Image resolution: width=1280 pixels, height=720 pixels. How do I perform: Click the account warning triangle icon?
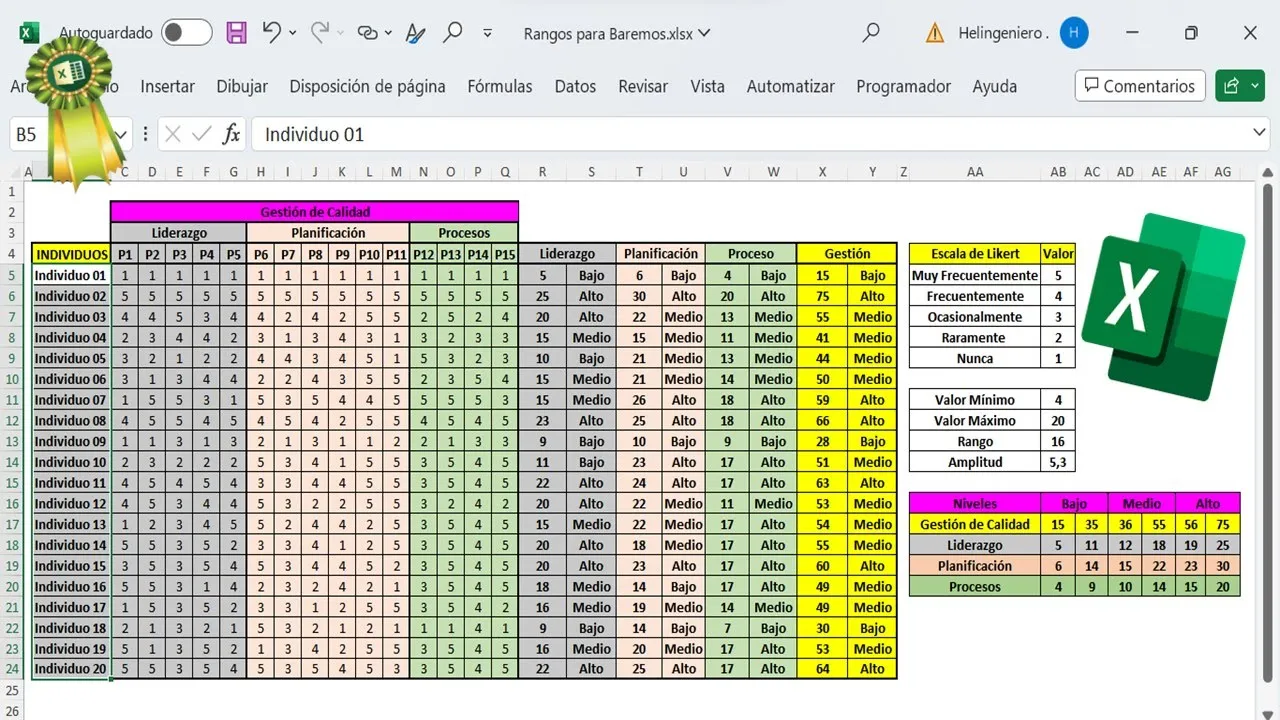(x=935, y=33)
